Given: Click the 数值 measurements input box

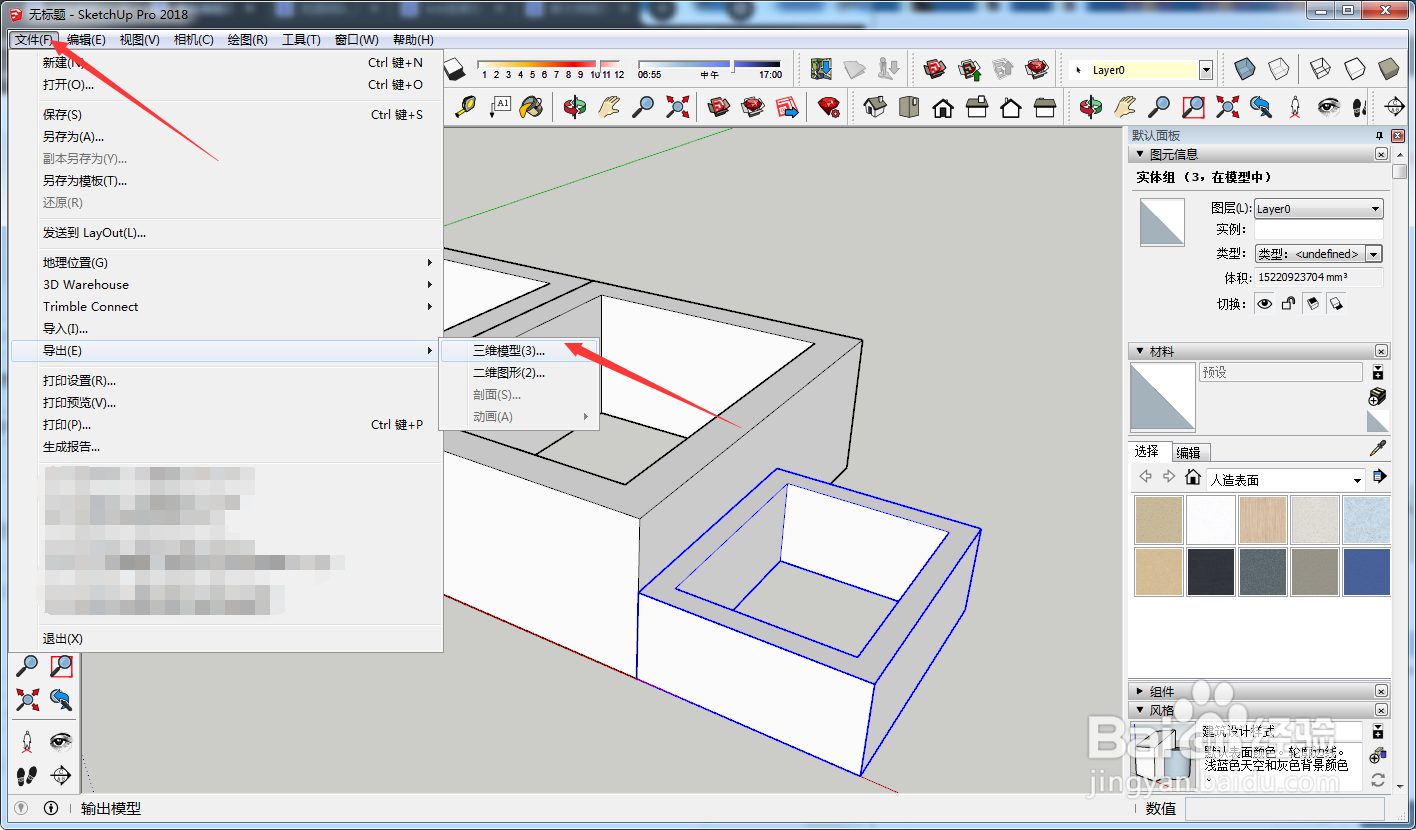Looking at the screenshot, I should coord(1285,808).
